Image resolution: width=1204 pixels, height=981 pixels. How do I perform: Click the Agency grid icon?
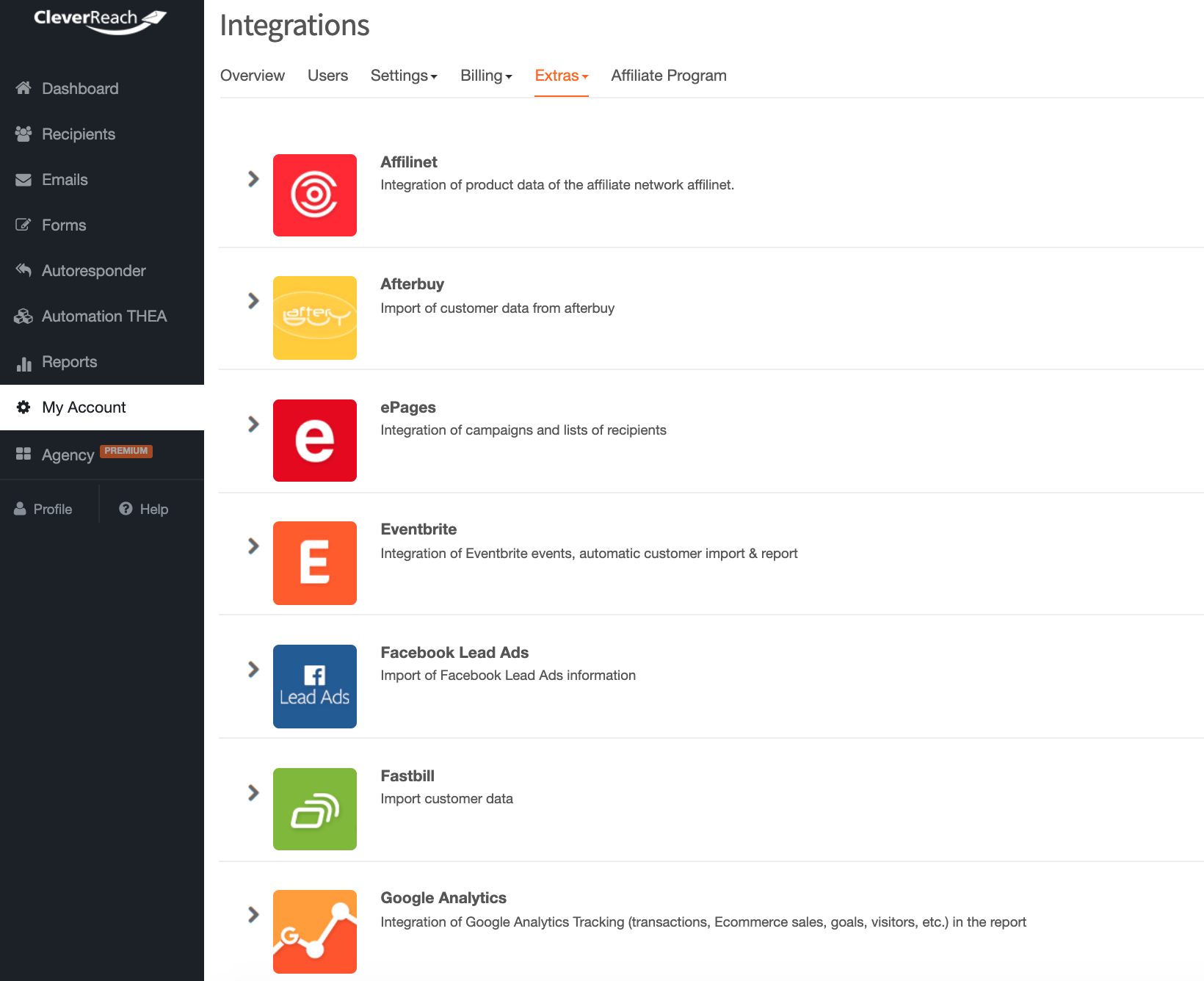[23, 454]
